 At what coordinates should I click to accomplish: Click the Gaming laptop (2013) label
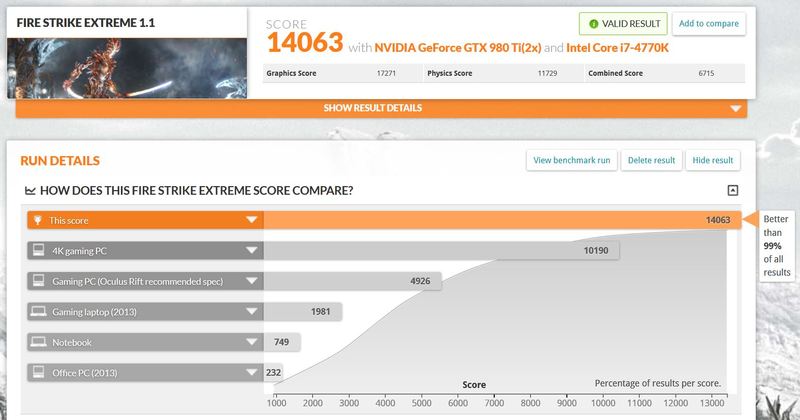(x=94, y=312)
